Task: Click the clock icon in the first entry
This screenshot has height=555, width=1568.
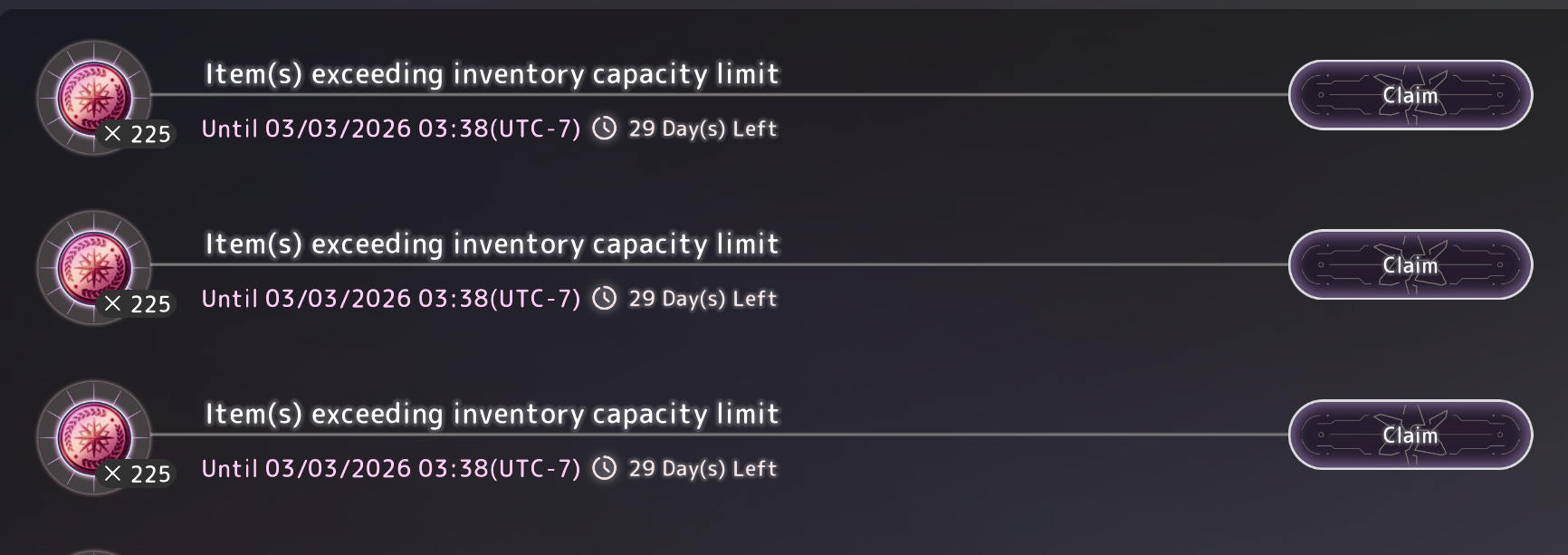Action: pos(604,129)
